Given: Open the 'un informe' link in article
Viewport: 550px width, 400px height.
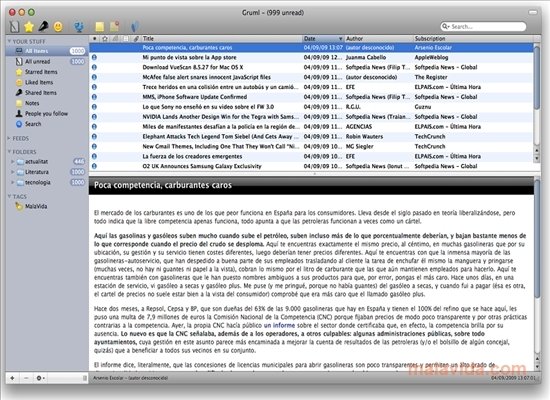Looking at the screenshot, I should (x=279, y=325).
